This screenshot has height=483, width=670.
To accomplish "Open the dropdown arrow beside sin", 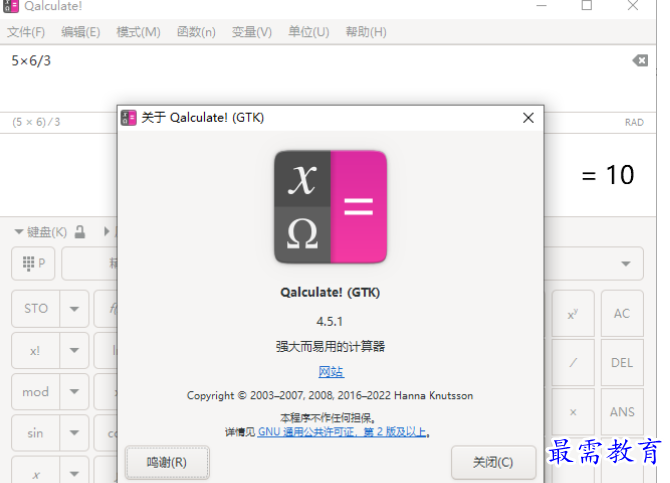I will (74, 433).
